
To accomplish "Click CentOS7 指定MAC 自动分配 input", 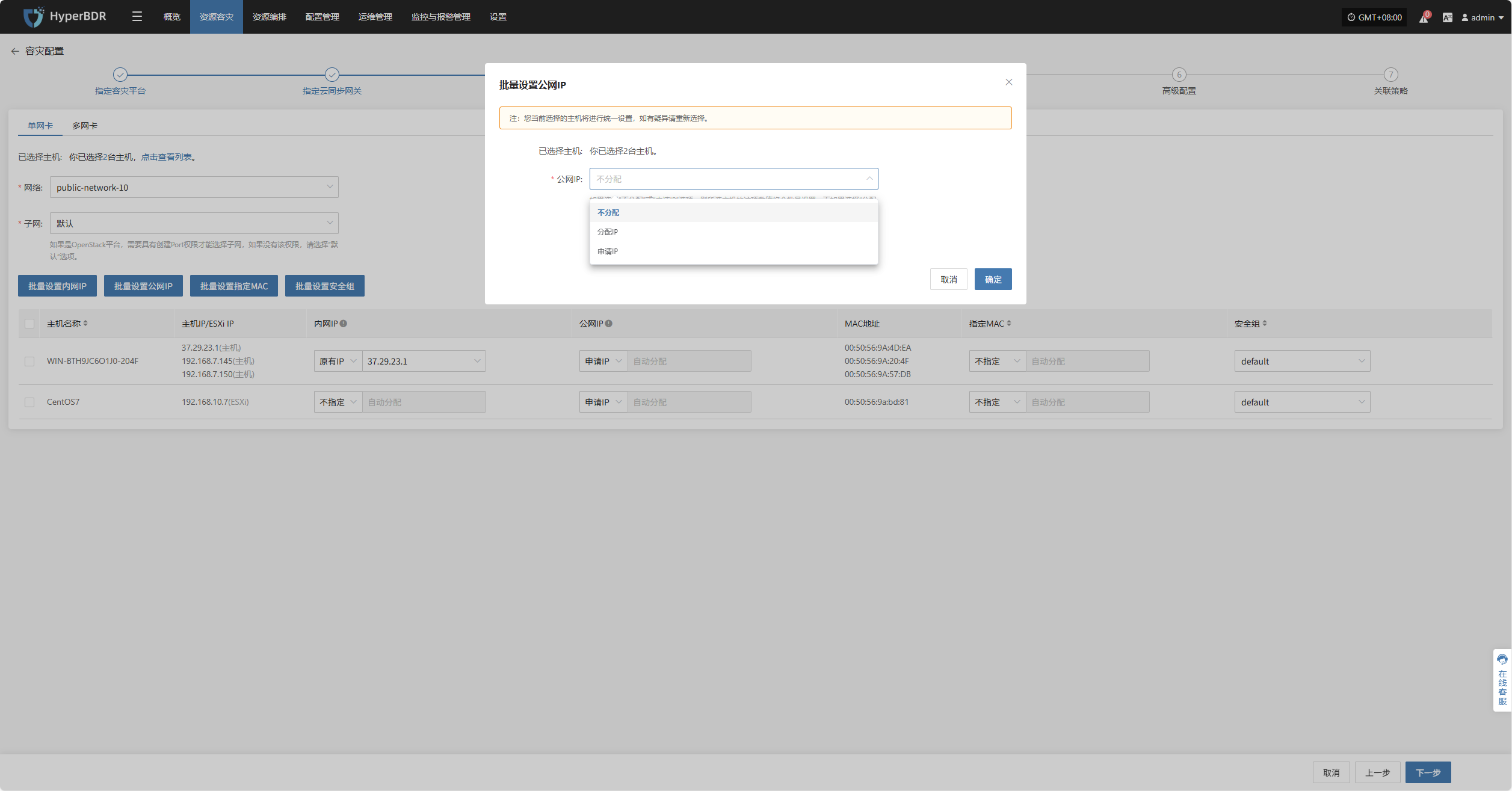I will coord(1087,402).
